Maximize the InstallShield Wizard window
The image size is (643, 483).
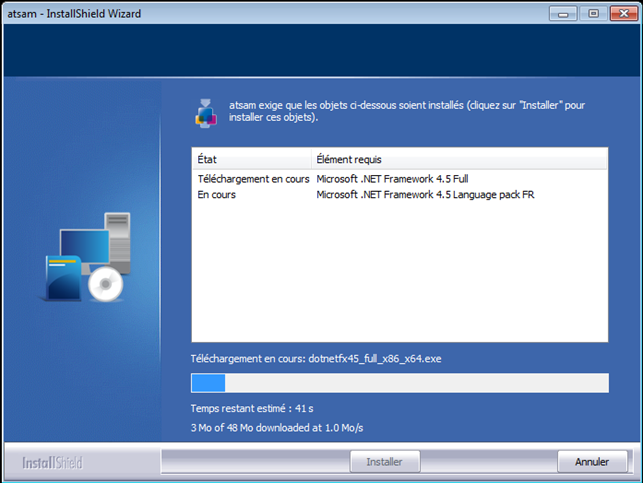tap(593, 14)
